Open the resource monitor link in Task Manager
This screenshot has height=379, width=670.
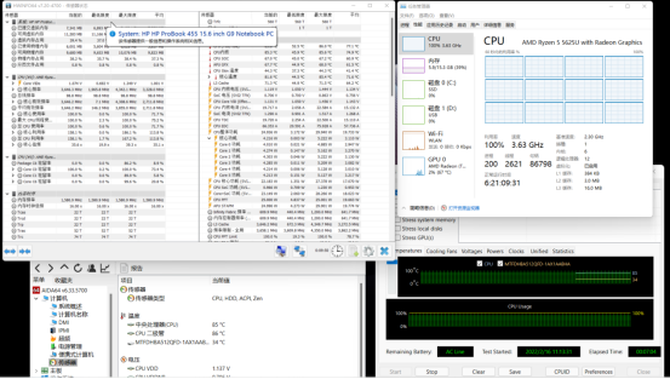coord(460,208)
